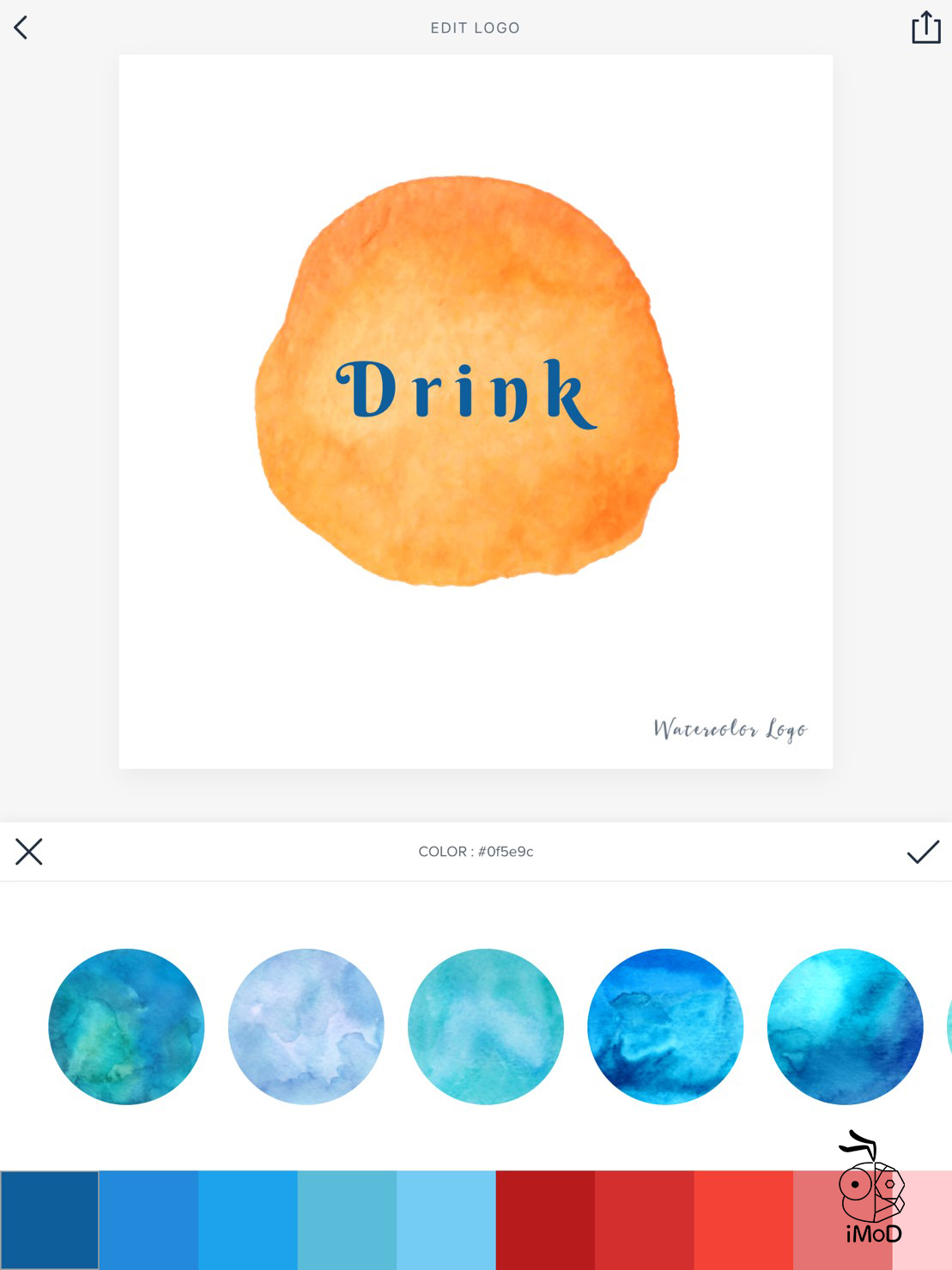The image size is (952, 1270).
Task: Select the Drink text on the logo
Action: coord(466,392)
